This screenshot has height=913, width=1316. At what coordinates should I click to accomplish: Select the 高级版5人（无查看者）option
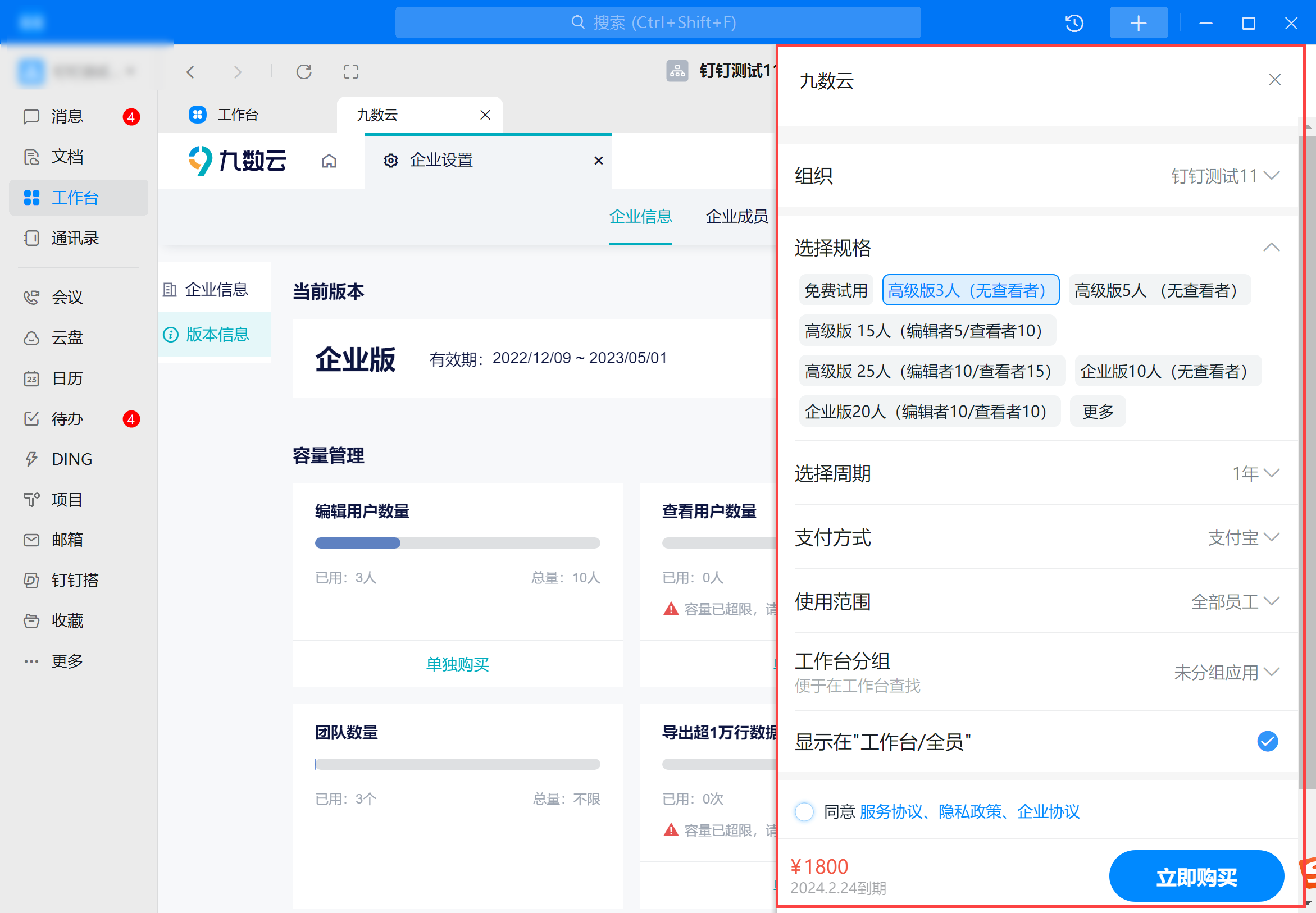click(1159, 291)
